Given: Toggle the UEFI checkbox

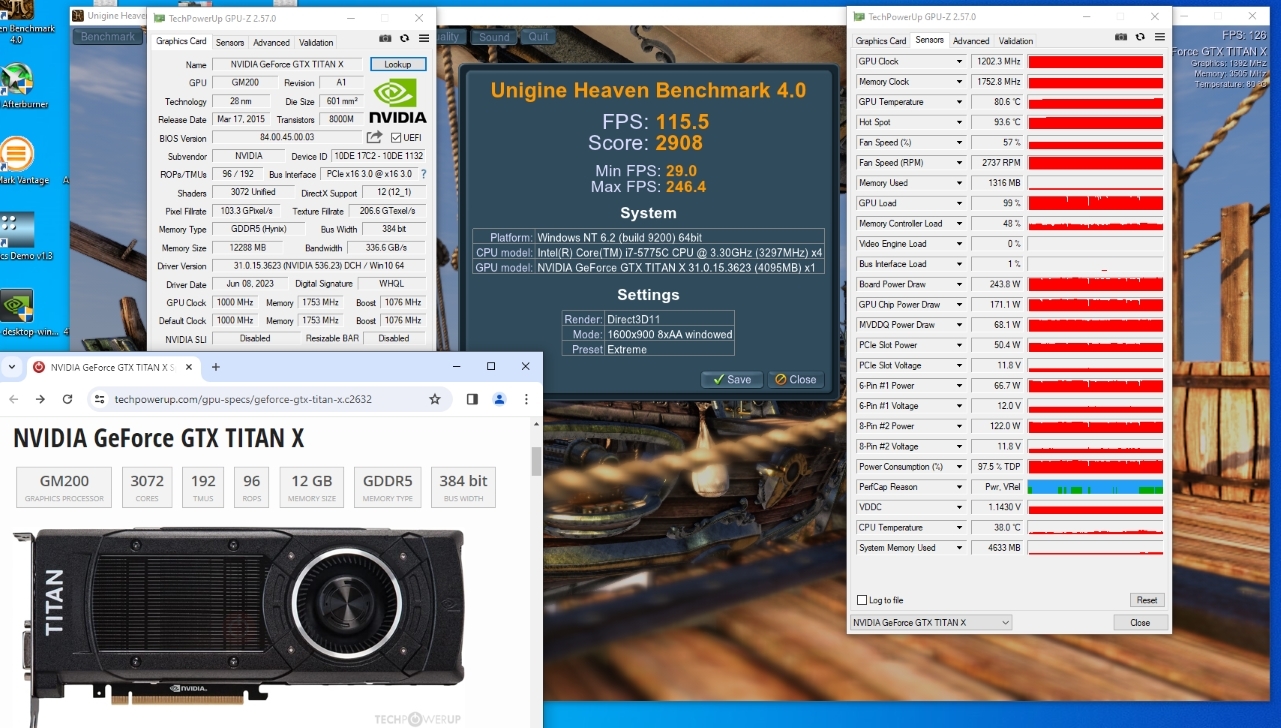Looking at the screenshot, I should pyautogui.click(x=396, y=138).
